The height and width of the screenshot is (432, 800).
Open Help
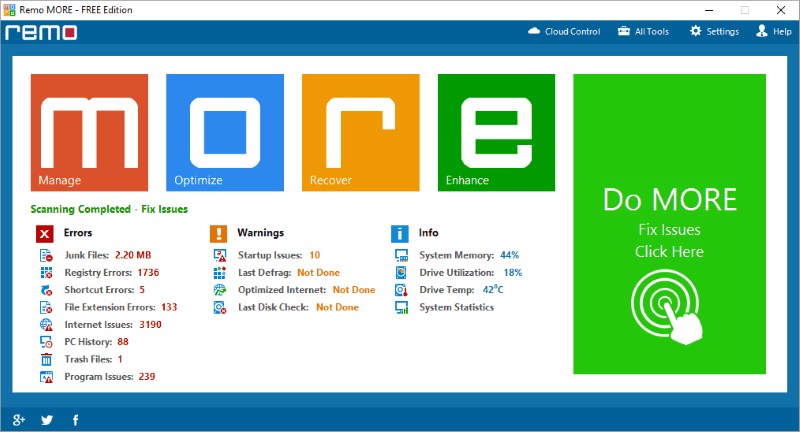point(774,32)
